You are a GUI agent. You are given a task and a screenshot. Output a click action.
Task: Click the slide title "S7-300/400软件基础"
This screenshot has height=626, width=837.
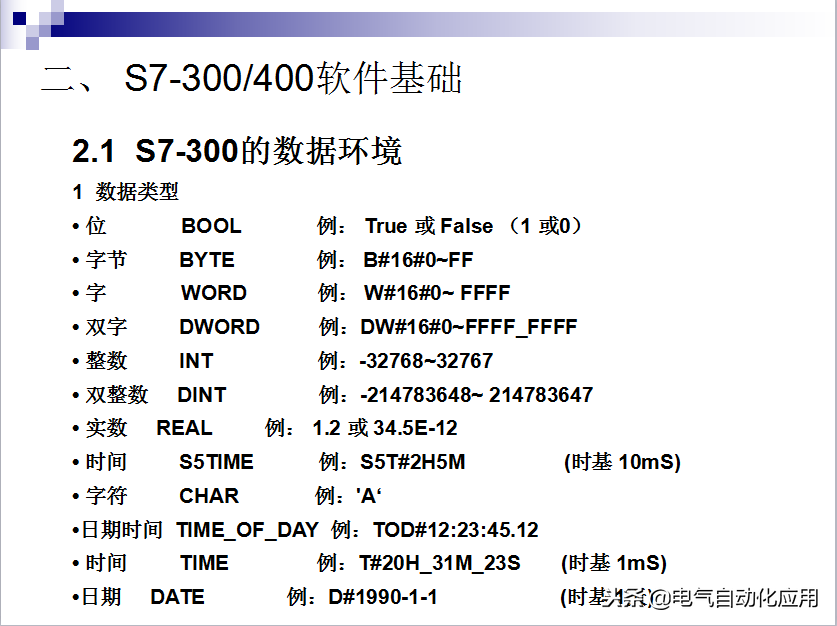point(293,78)
